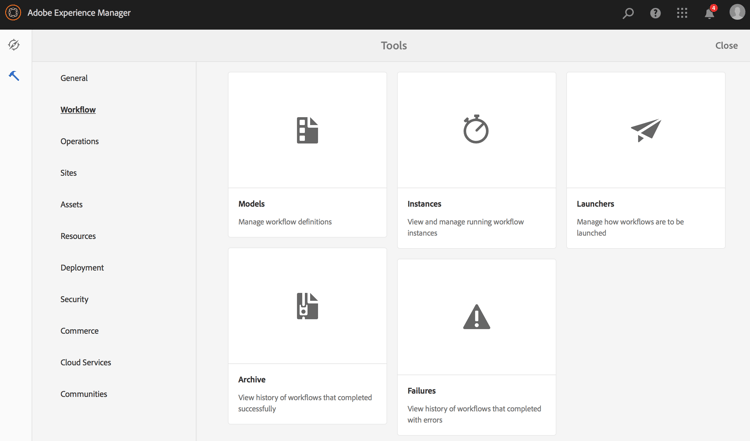
Task: Open the Resources category
Action: 78,236
